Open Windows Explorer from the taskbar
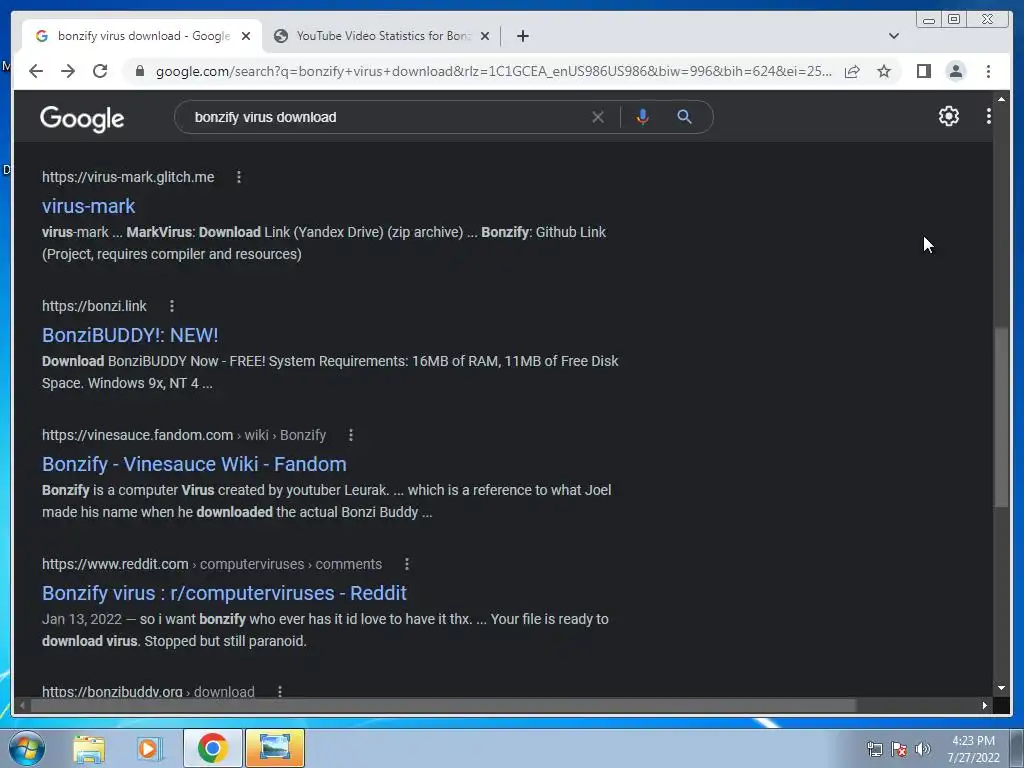The height and width of the screenshot is (768, 1024). click(x=89, y=748)
